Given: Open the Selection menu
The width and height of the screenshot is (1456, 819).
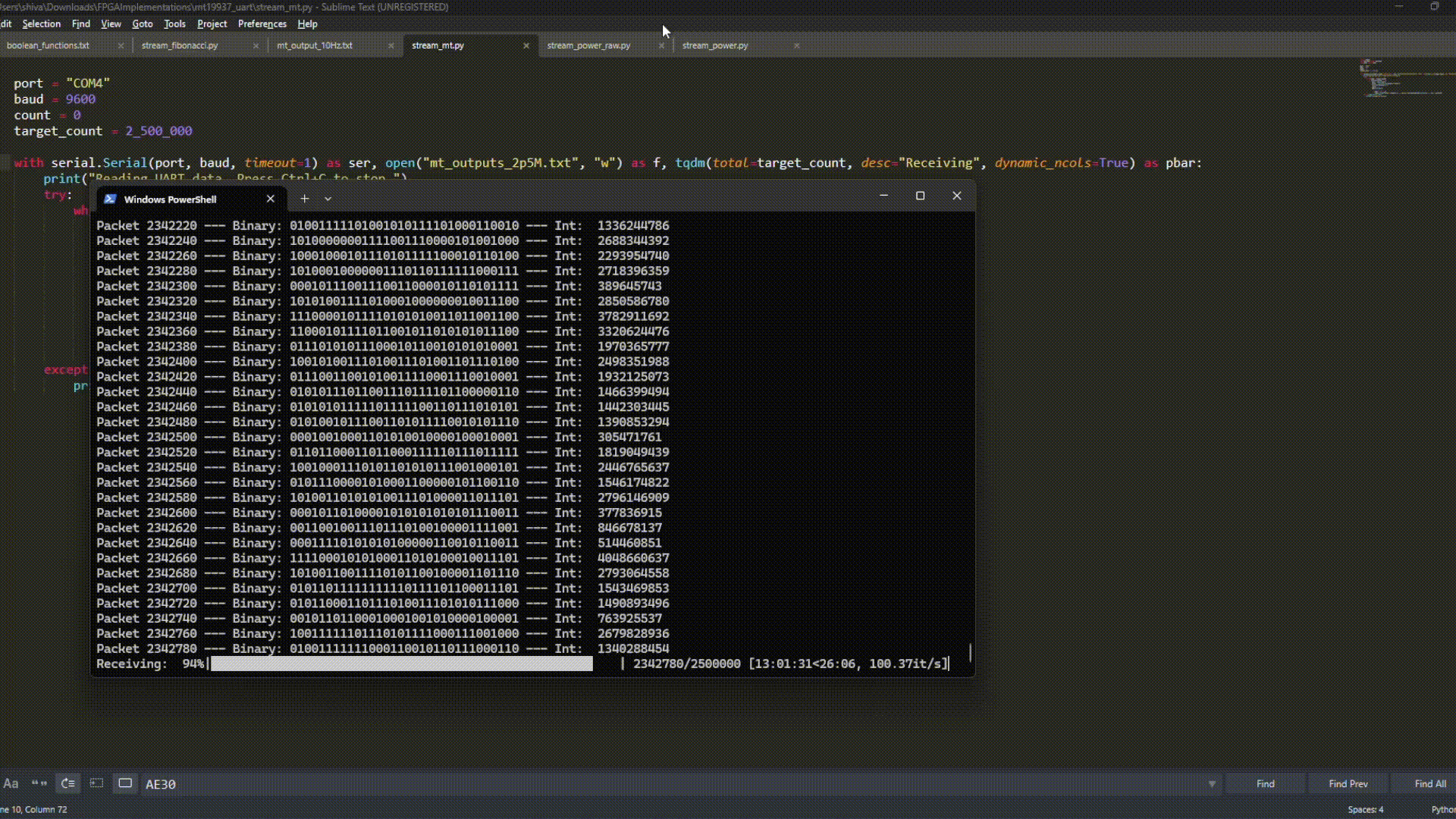Looking at the screenshot, I should (x=41, y=24).
